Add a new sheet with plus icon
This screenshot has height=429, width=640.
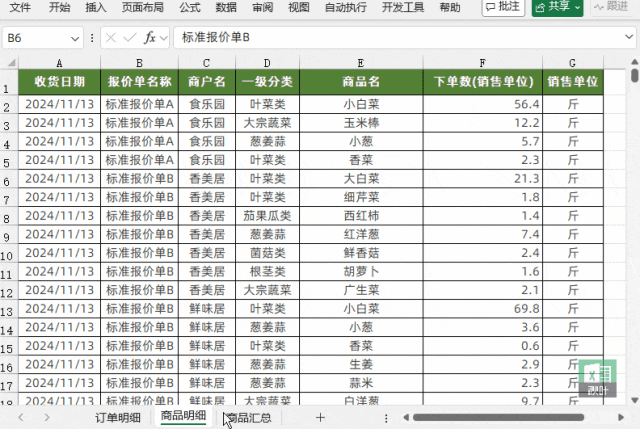tap(320, 417)
